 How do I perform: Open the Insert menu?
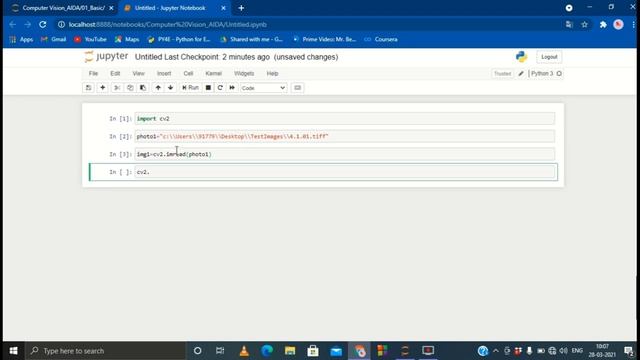click(164, 73)
